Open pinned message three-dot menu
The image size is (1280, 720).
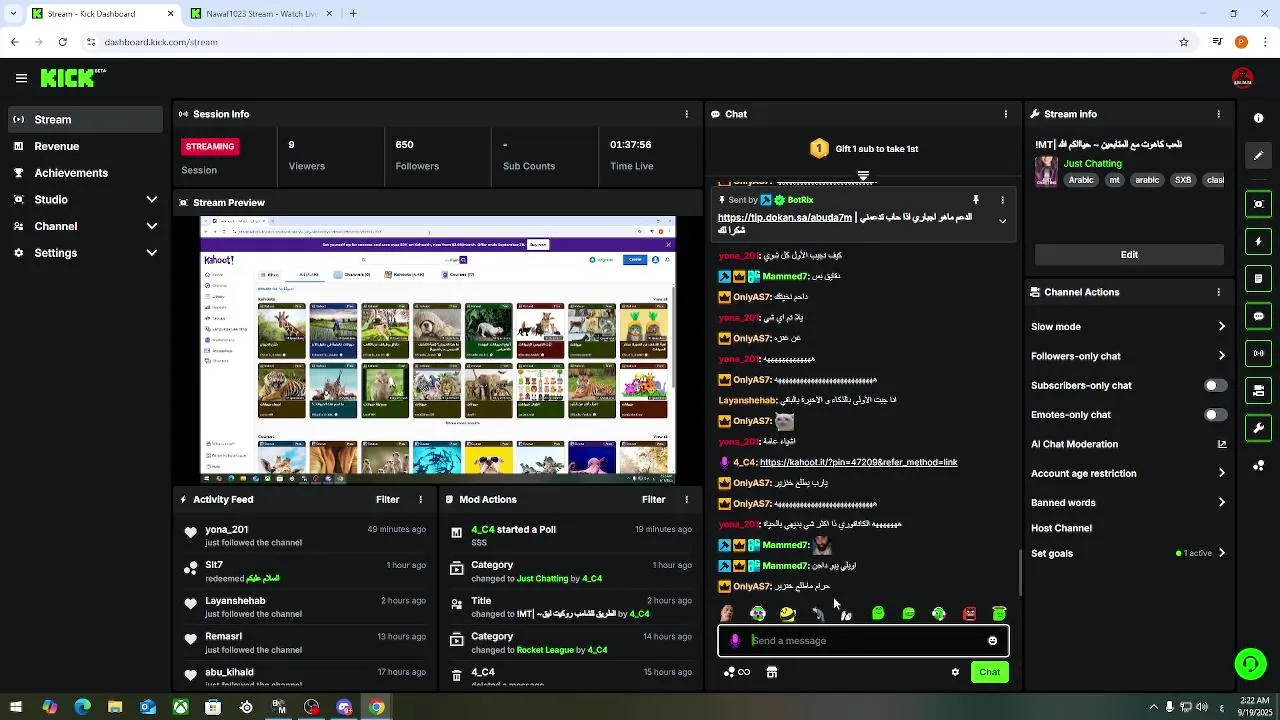[1002, 200]
